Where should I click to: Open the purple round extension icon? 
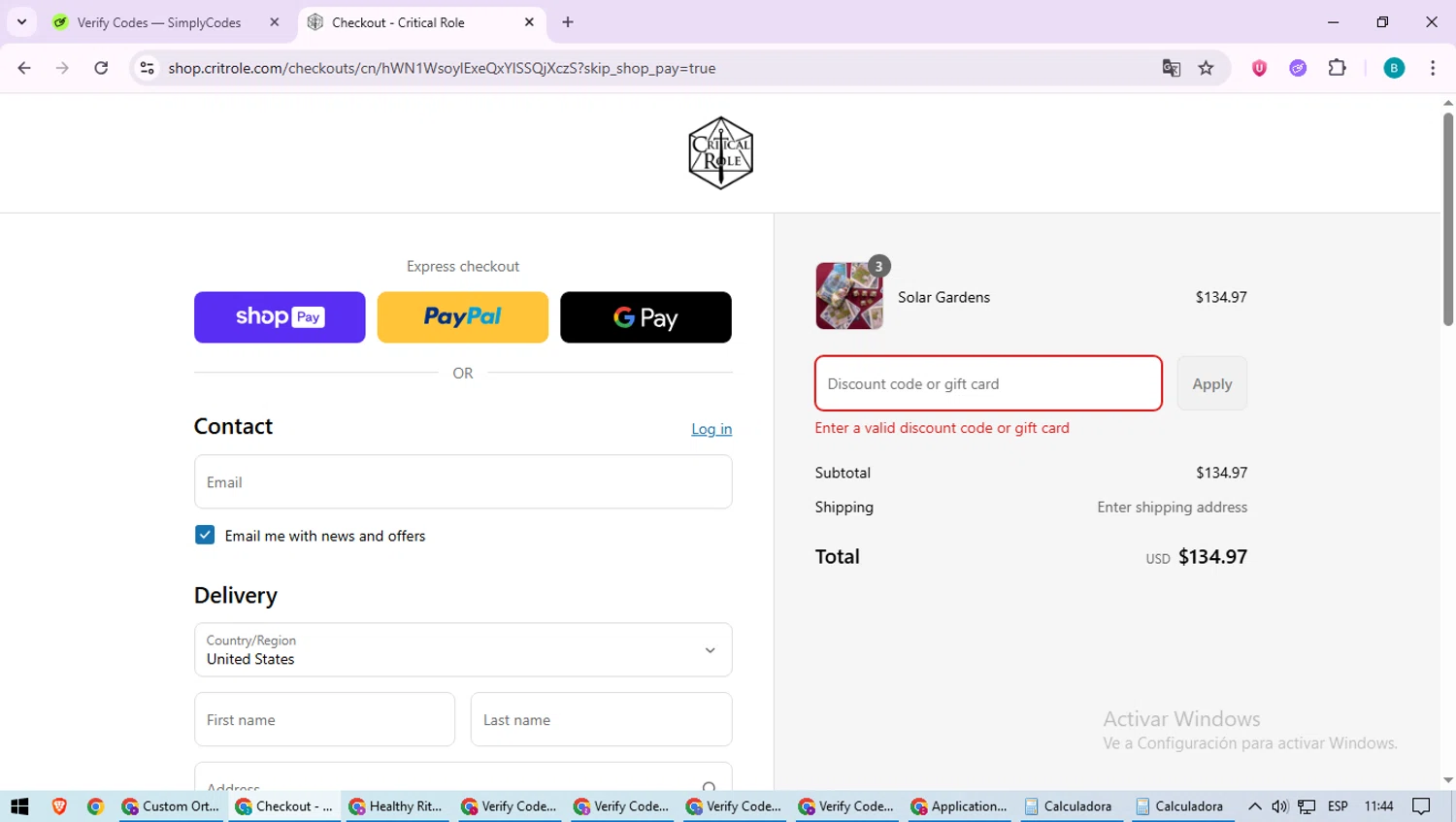1298,68
